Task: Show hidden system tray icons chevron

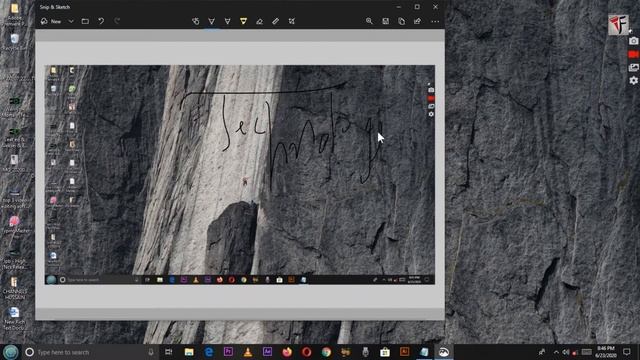Action: click(x=556, y=352)
